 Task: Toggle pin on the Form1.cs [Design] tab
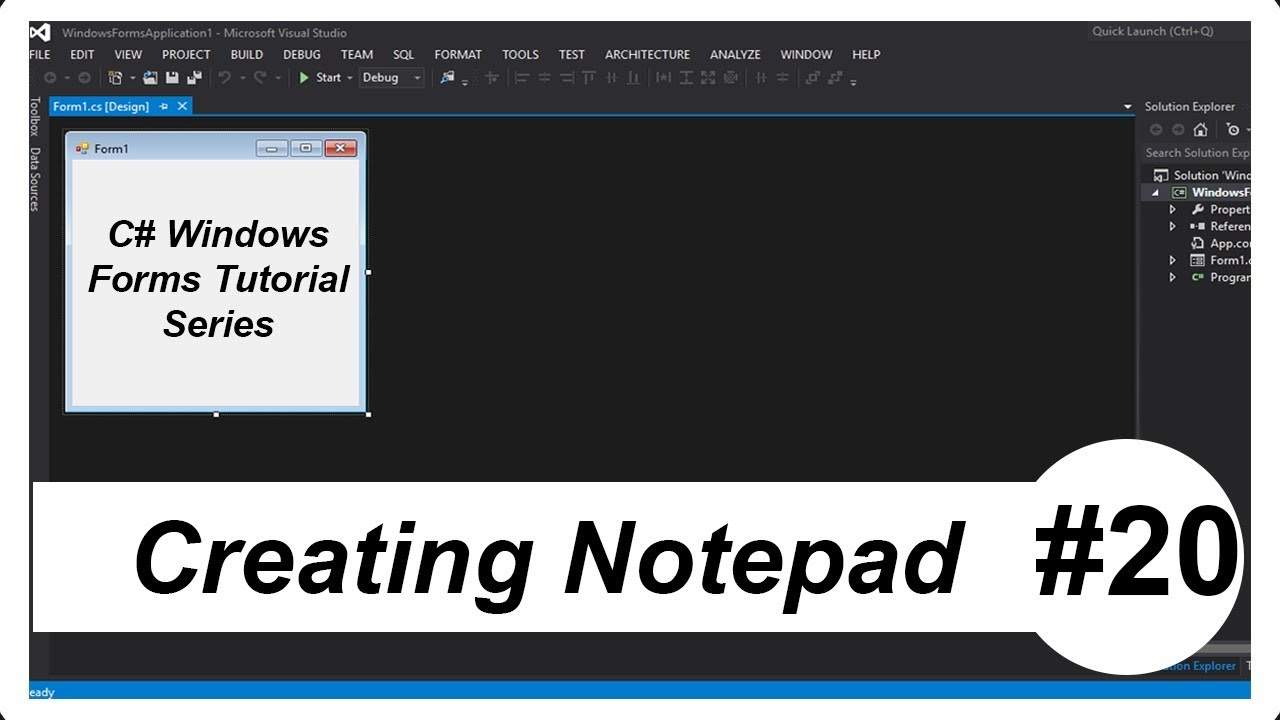point(164,106)
